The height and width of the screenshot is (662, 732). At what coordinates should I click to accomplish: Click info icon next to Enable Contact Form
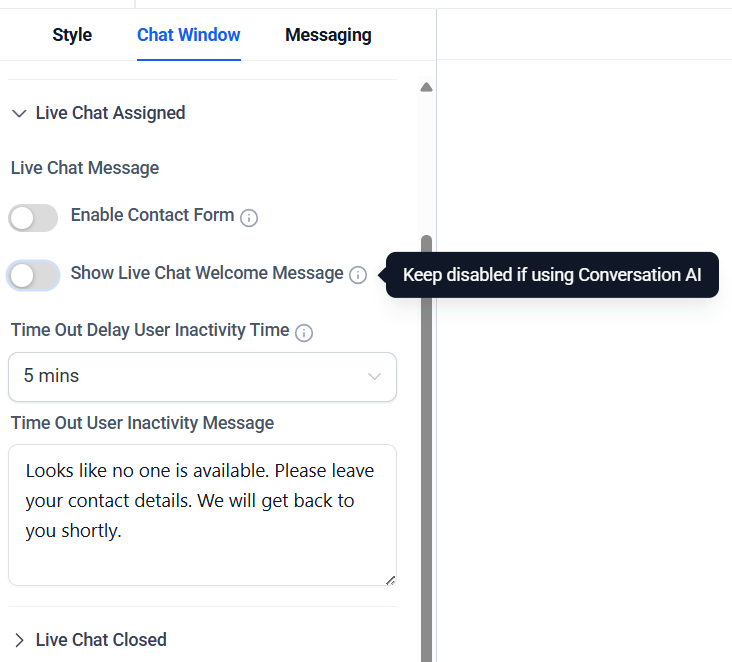pyautogui.click(x=249, y=218)
